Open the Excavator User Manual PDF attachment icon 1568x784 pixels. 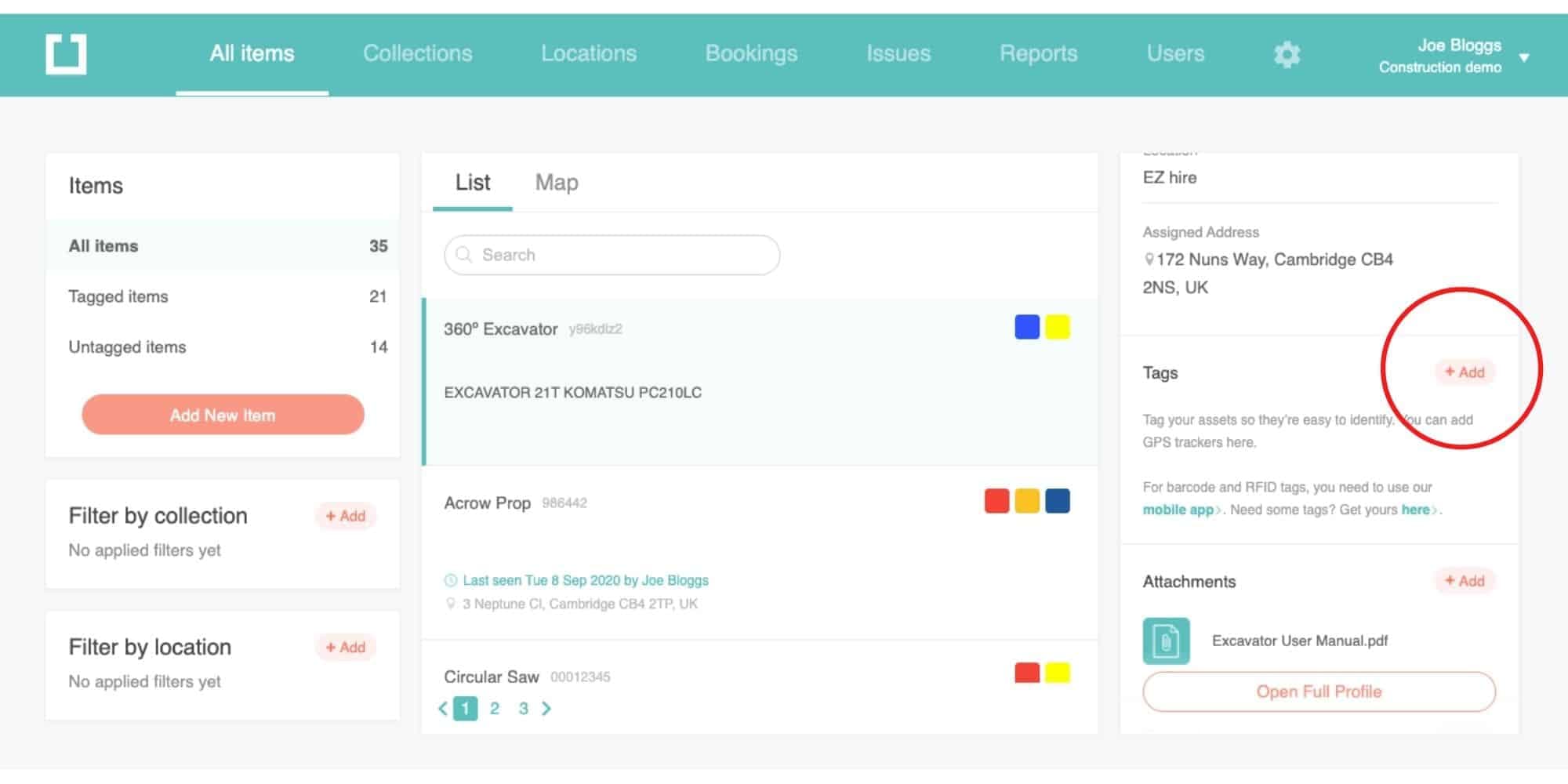click(1166, 640)
